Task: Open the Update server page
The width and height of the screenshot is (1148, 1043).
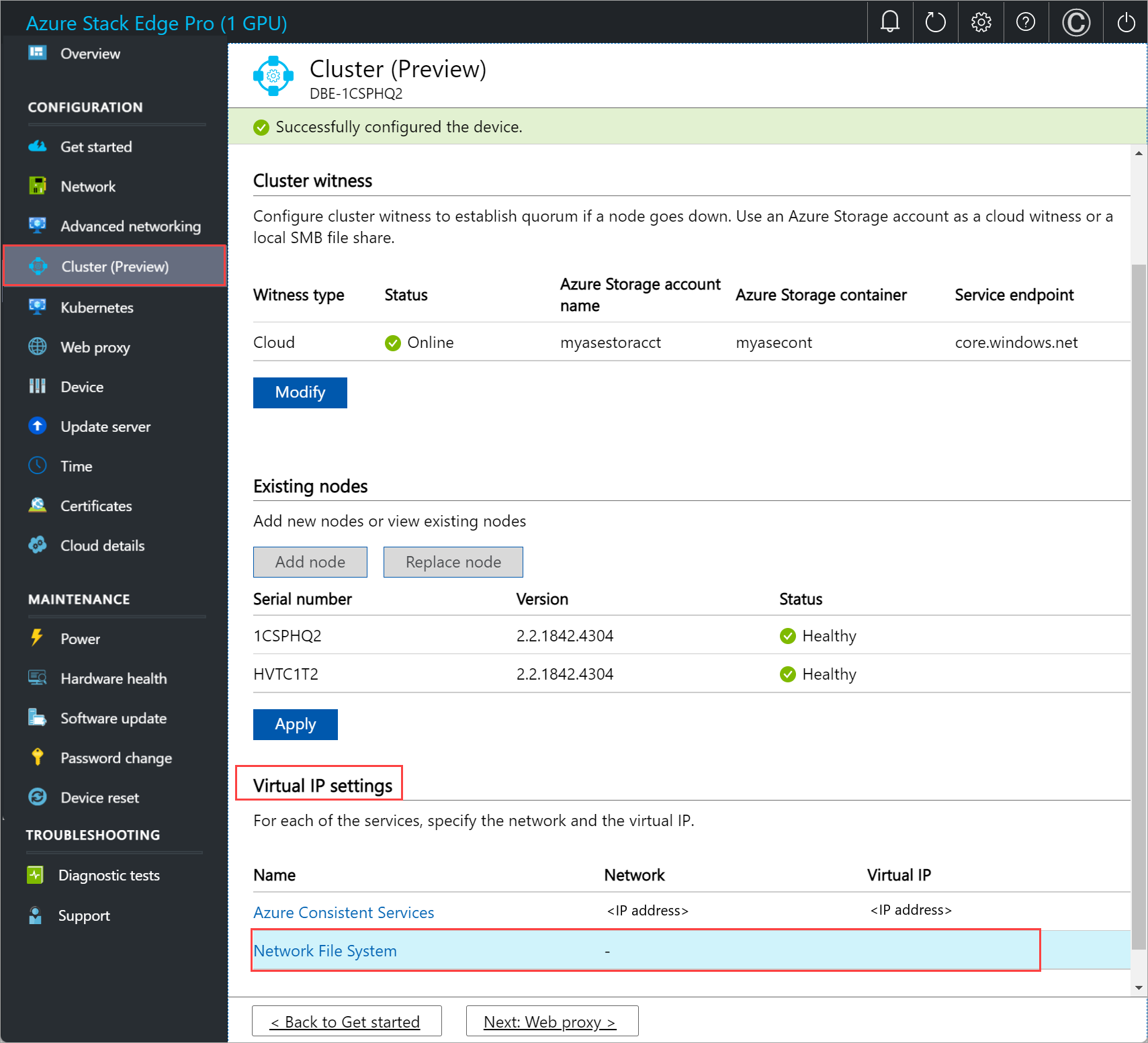Action: pos(105,426)
